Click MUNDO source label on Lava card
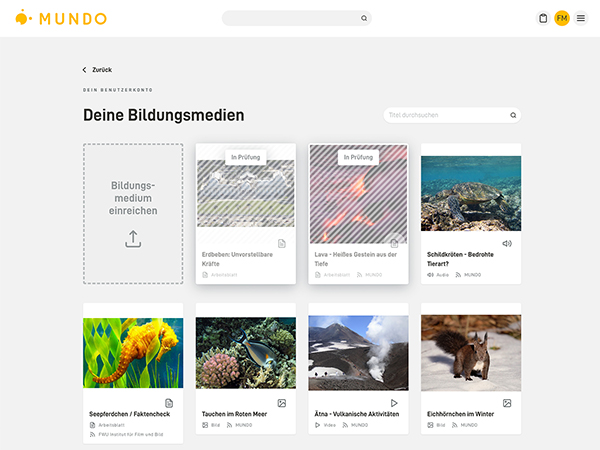 coord(373,275)
